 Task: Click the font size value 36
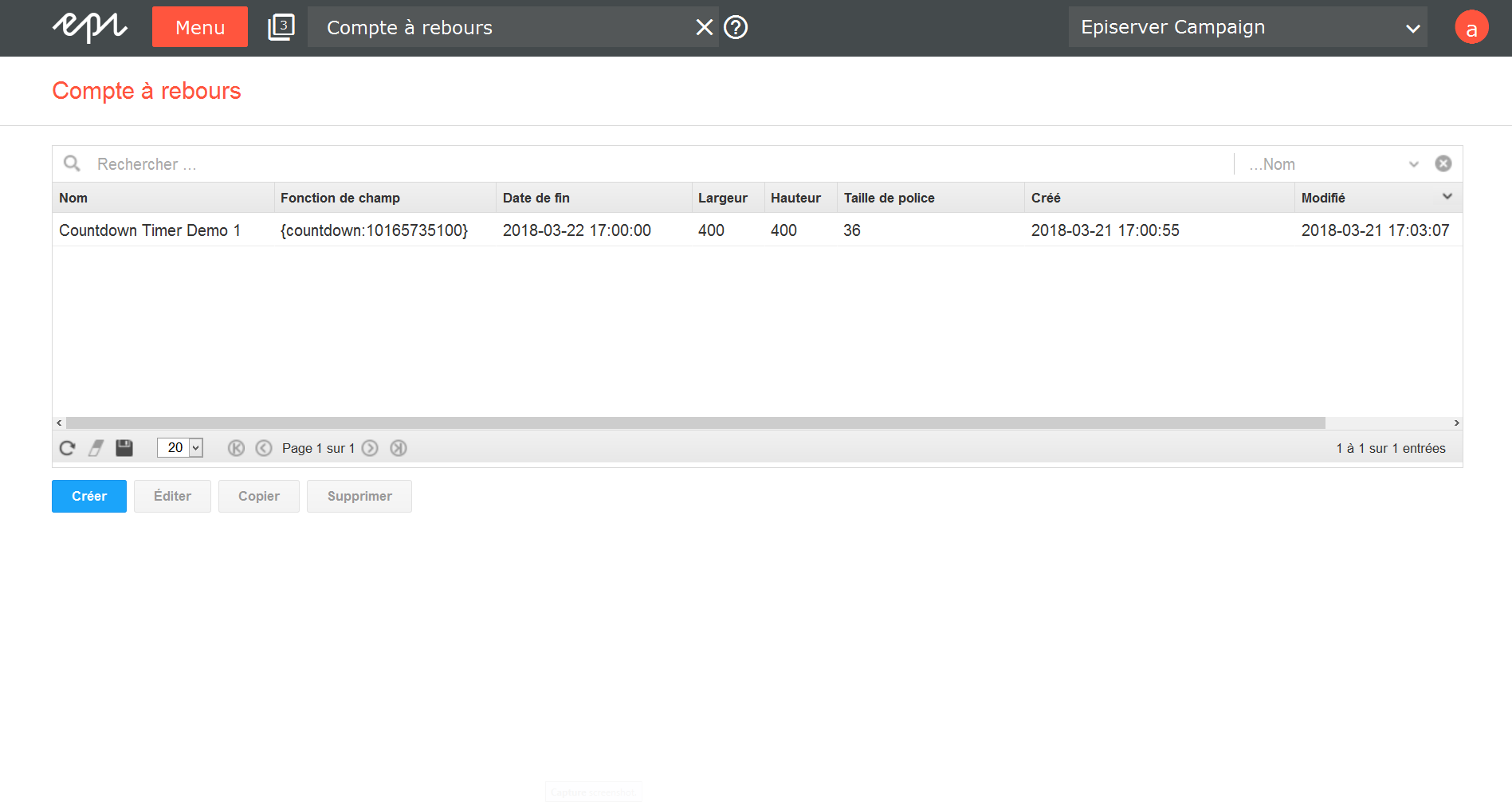pos(852,230)
